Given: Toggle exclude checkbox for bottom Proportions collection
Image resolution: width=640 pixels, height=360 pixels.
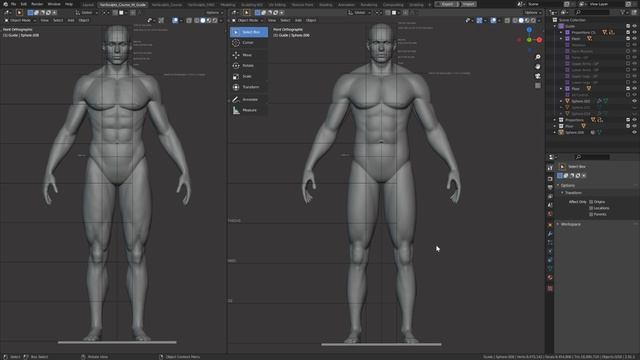Looking at the screenshot, I should [628, 120].
